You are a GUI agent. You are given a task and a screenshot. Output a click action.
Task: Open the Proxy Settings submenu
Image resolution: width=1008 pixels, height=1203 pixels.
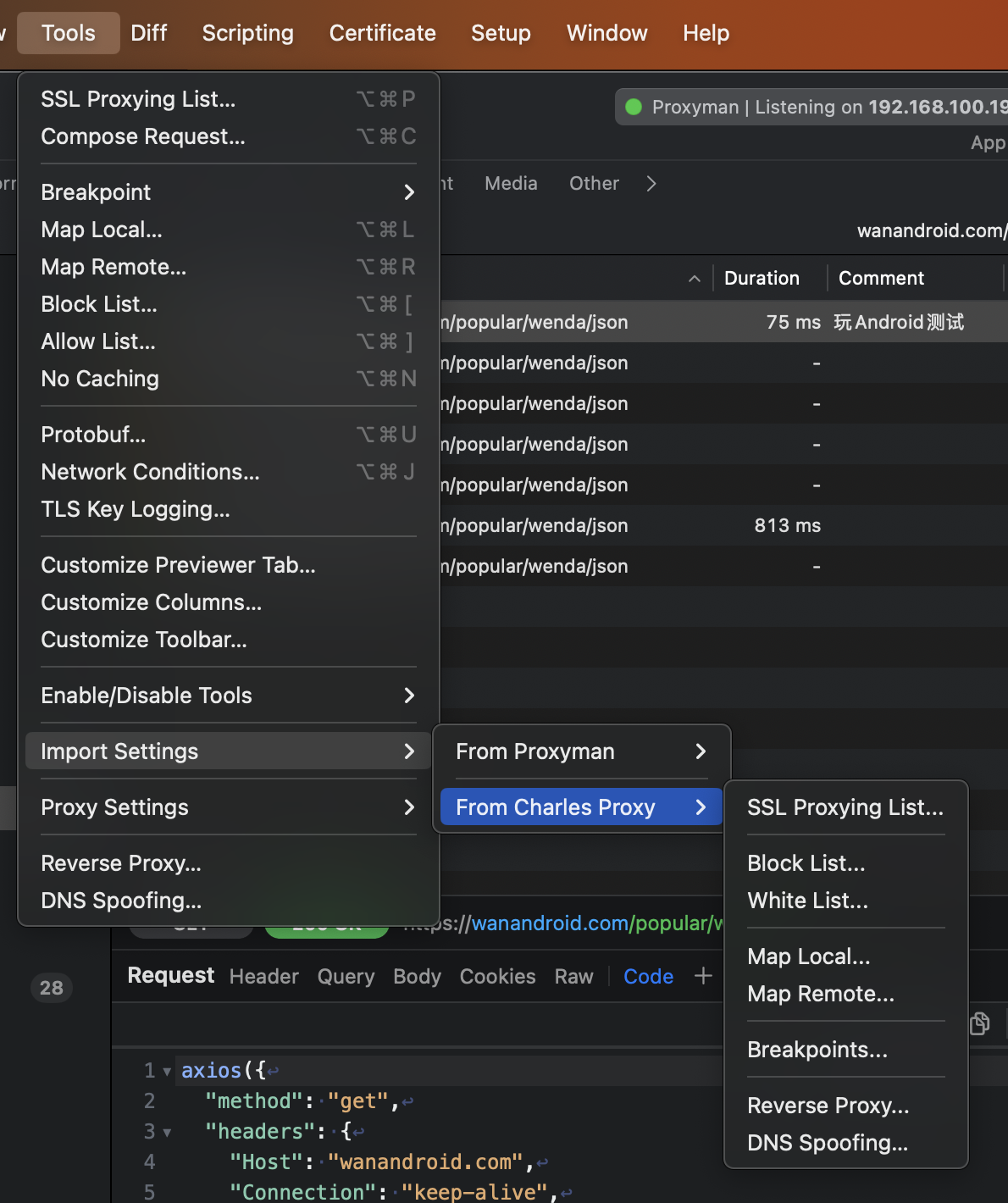click(229, 807)
